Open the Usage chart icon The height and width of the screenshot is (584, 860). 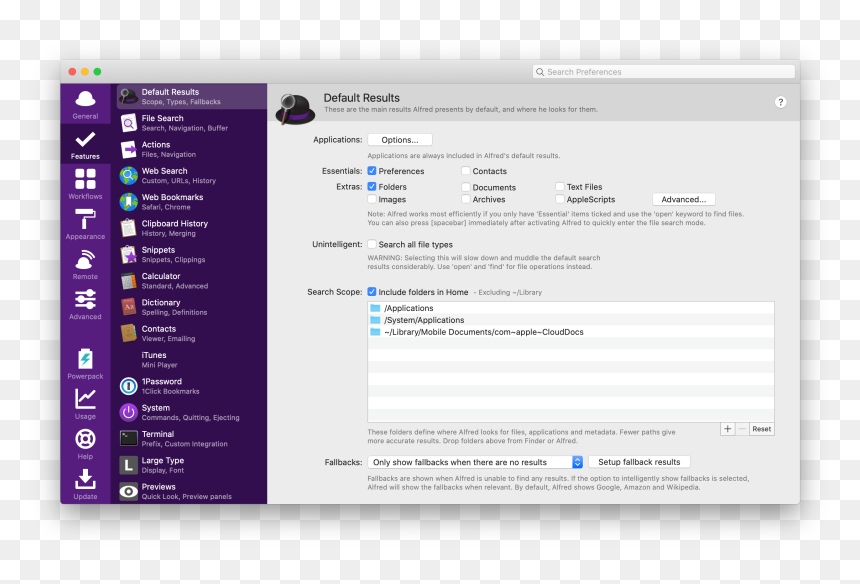[85, 399]
